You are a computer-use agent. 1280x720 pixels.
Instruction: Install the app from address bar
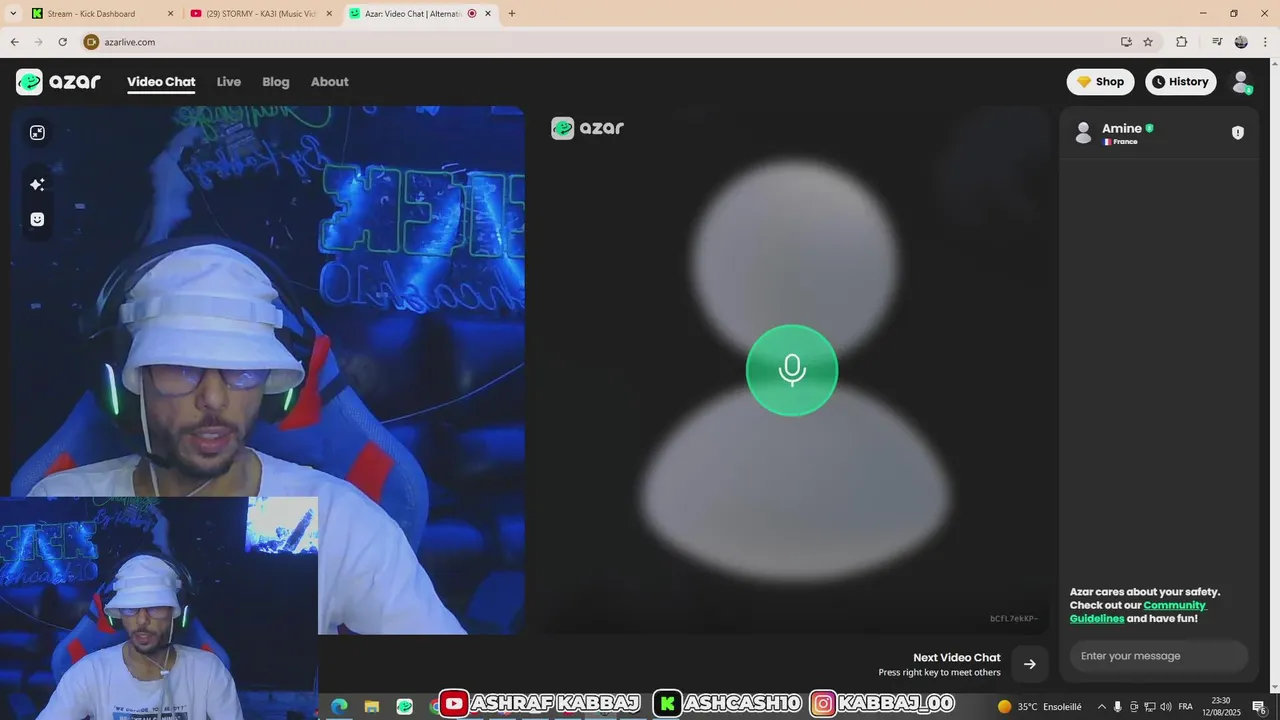[x=1126, y=42]
